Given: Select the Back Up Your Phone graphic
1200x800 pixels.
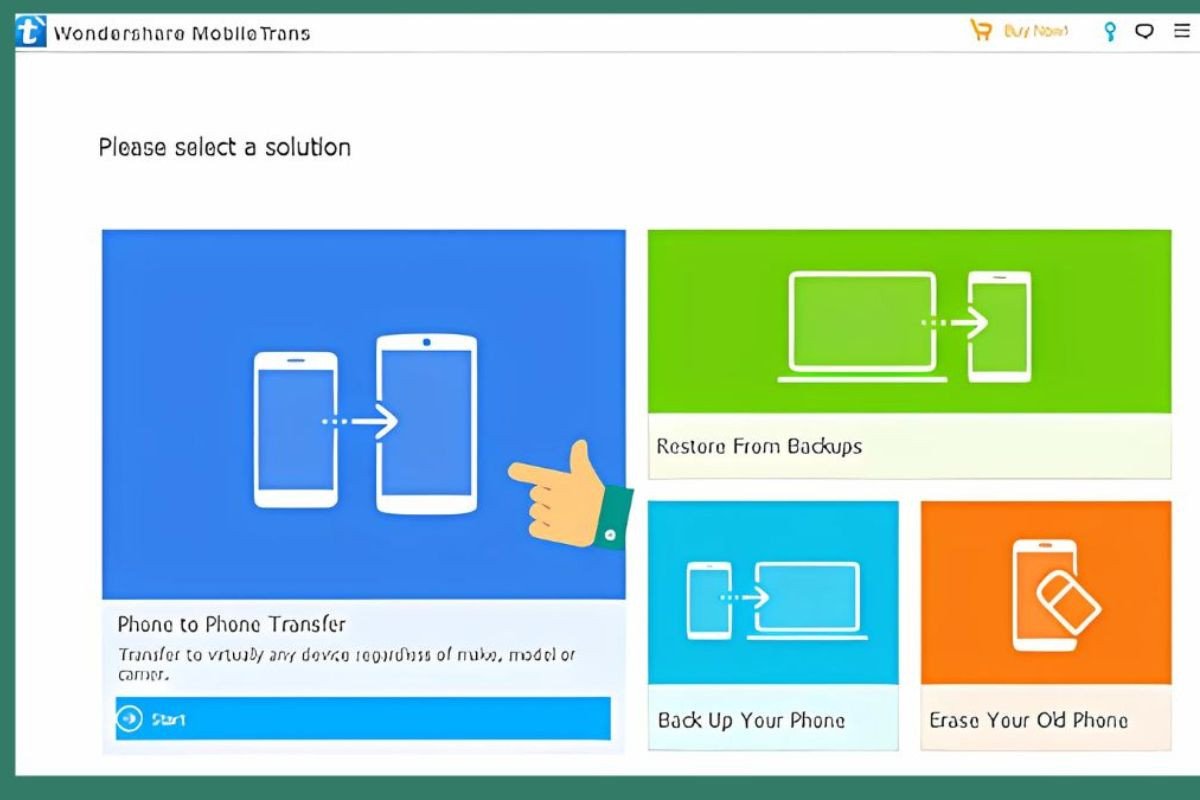Looking at the screenshot, I should (773, 600).
